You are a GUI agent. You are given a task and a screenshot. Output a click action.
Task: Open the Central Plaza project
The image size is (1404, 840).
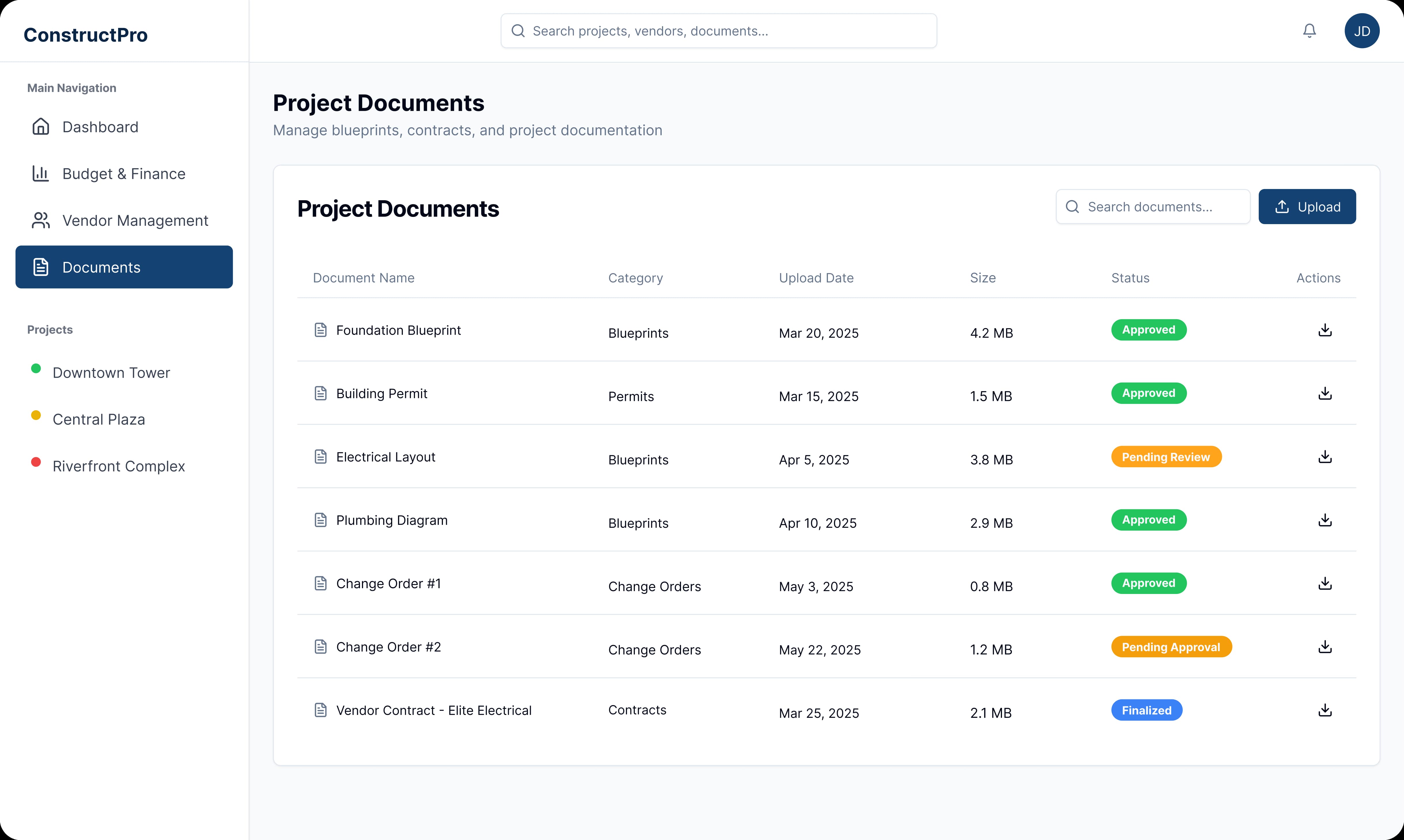click(99, 419)
